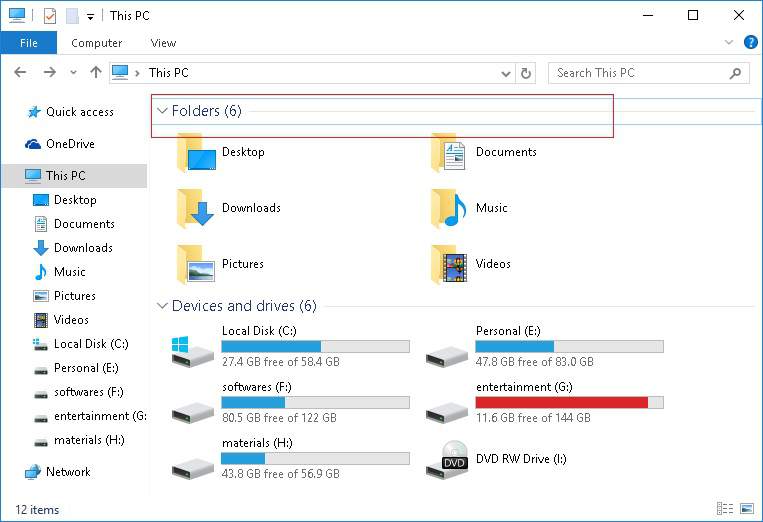Open Local Disk (C:) drive icon
763x522 pixels.
point(192,348)
